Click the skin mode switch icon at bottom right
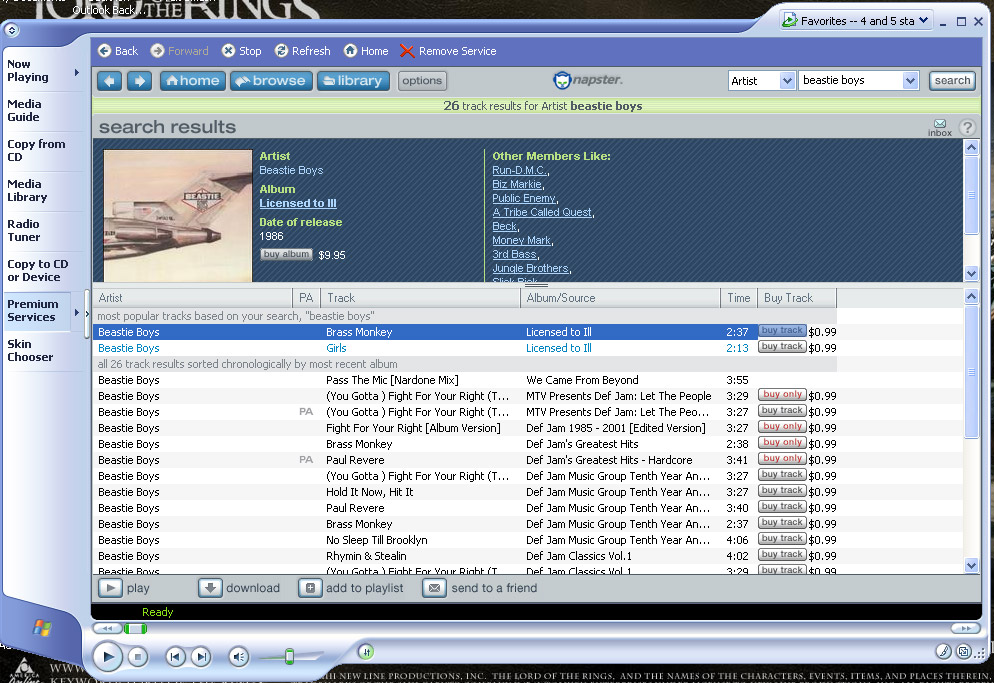This screenshot has height=683, width=994. click(964, 651)
